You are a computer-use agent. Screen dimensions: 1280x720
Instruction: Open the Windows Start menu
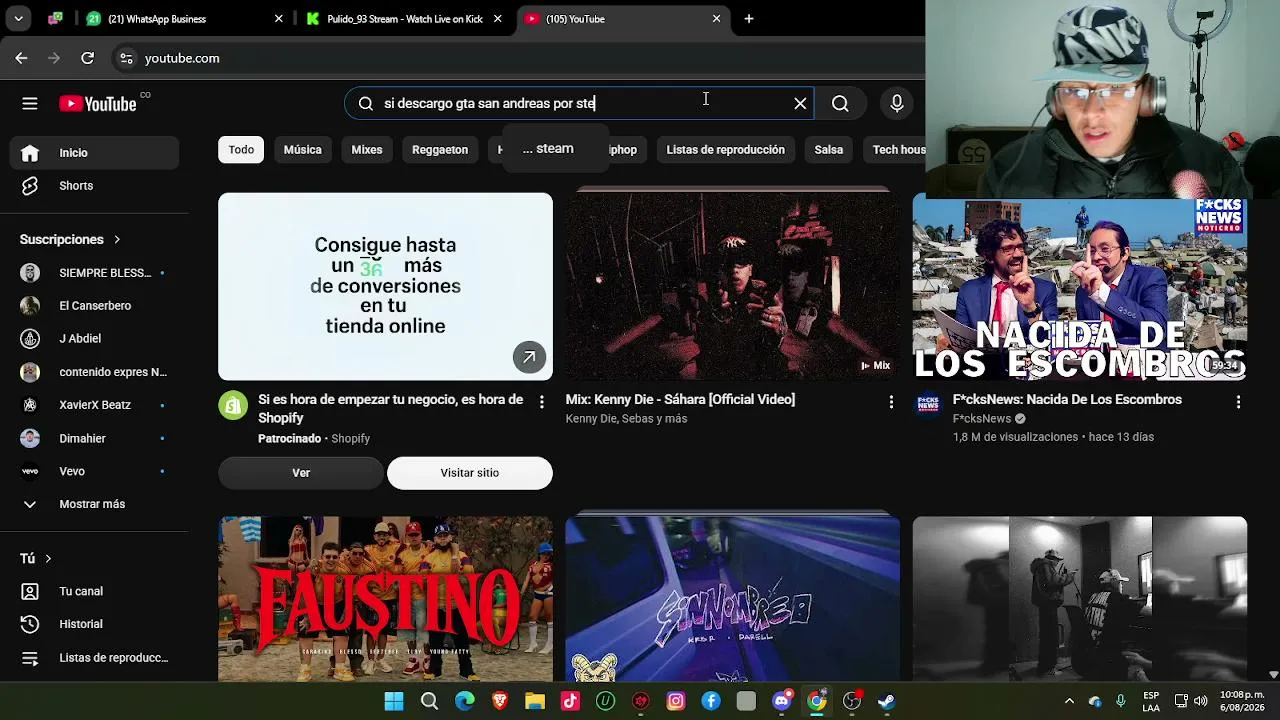(x=394, y=701)
